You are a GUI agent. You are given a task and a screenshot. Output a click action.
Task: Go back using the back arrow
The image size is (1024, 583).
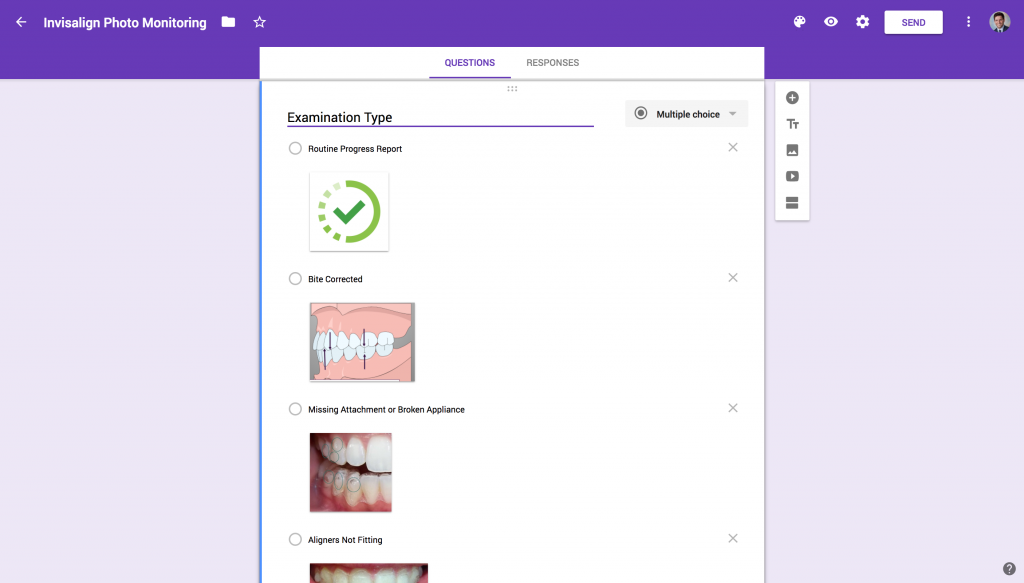pos(21,22)
